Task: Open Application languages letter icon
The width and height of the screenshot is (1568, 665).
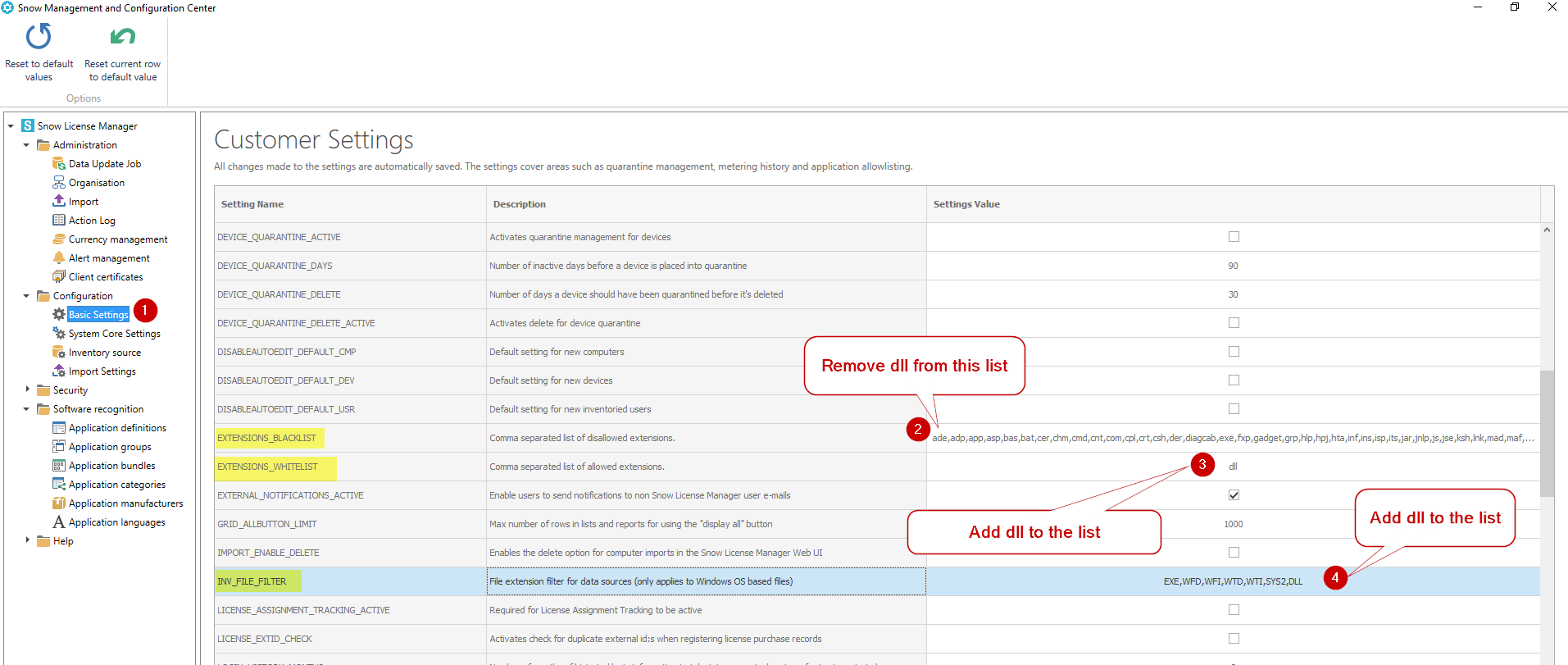Action: point(59,522)
